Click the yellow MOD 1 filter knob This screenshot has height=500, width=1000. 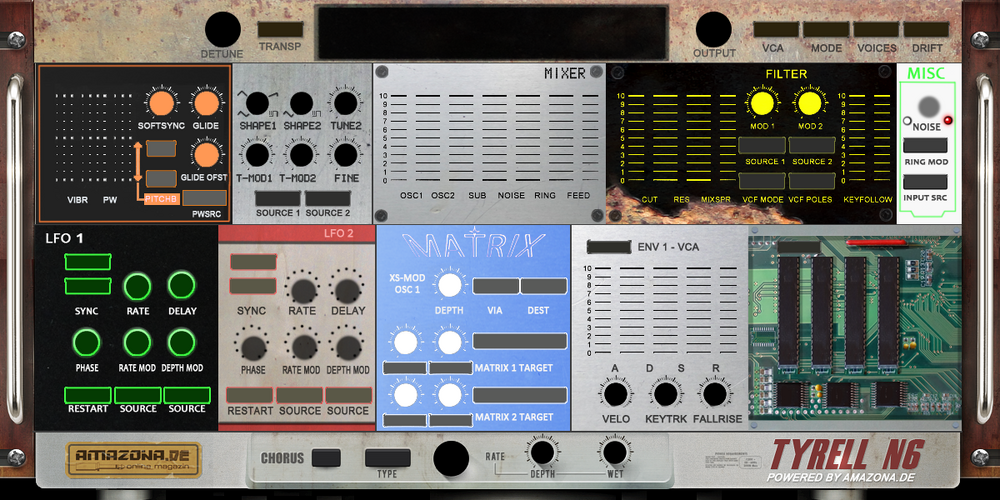pos(761,103)
